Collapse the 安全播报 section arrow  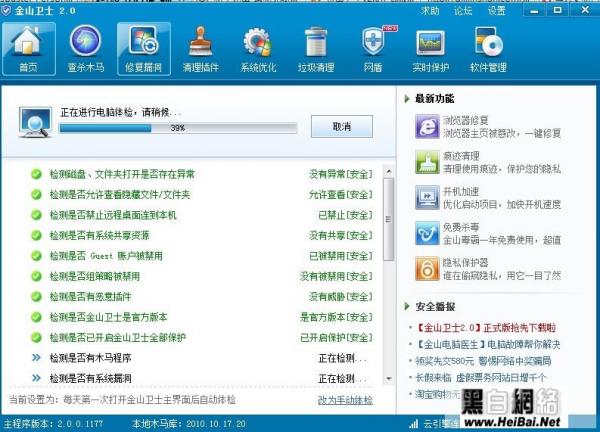click(x=408, y=307)
